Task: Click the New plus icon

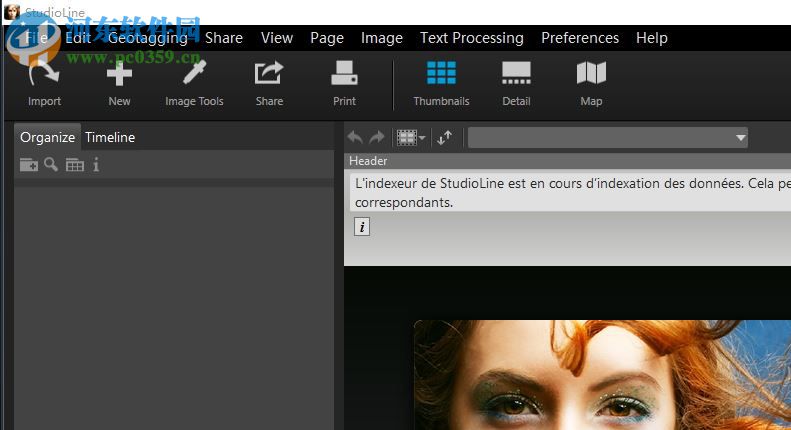Action: click(x=119, y=83)
